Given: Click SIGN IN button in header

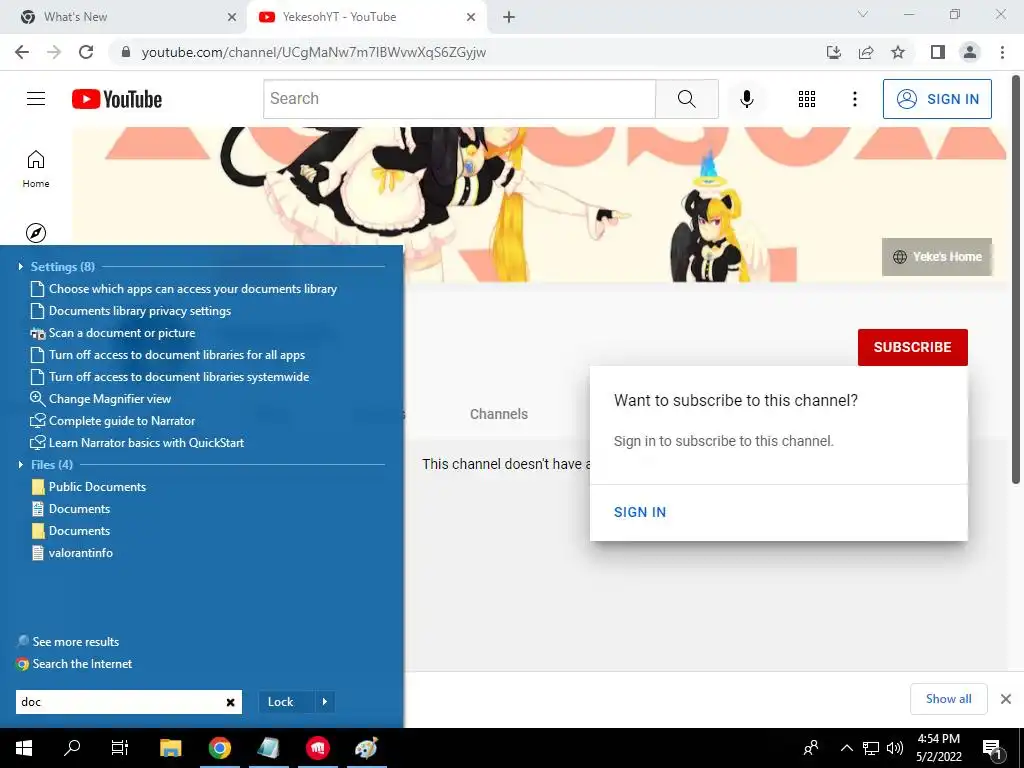Looking at the screenshot, I should [x=937, y=99].
